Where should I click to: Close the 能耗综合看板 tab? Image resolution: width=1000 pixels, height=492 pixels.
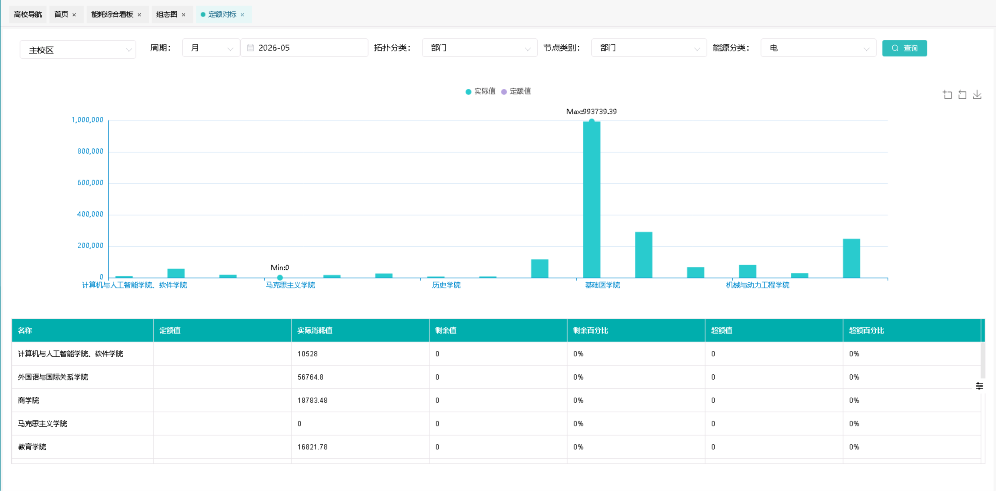click(x=139, y=14)
